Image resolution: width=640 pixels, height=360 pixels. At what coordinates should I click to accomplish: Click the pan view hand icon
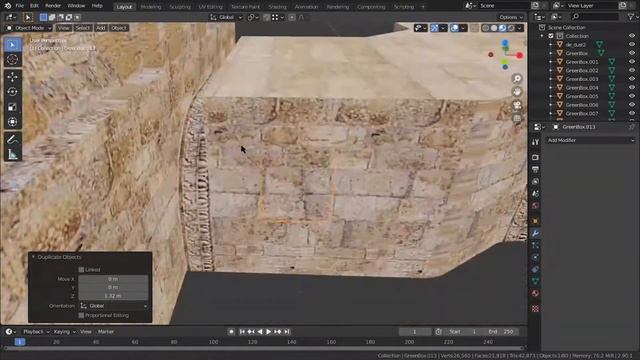coord(517,91)
